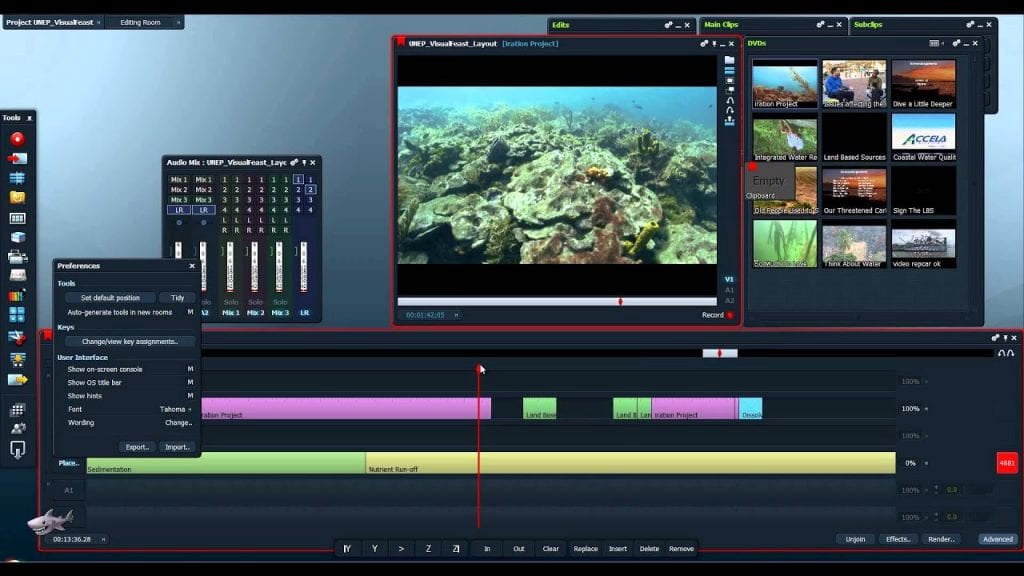Screen dimensions: 1024x576
Task: Open the blue four-tile grid tool
Action: click(x=17, y=315)
